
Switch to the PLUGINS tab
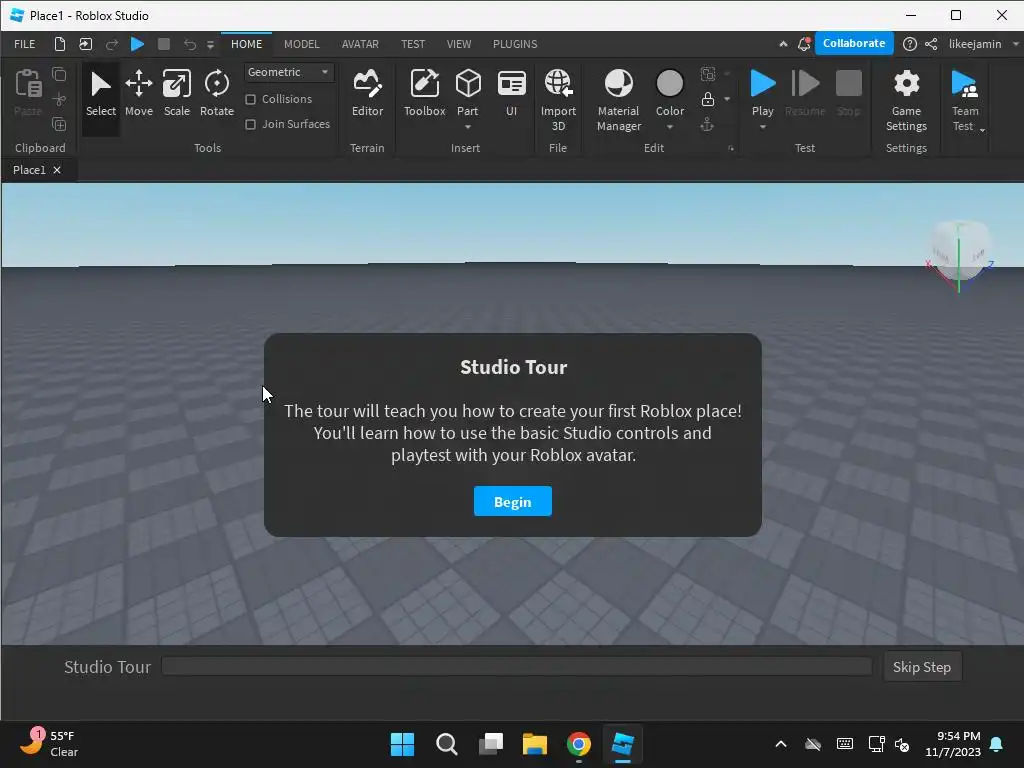pyautogui.click(x=515, y=44)
